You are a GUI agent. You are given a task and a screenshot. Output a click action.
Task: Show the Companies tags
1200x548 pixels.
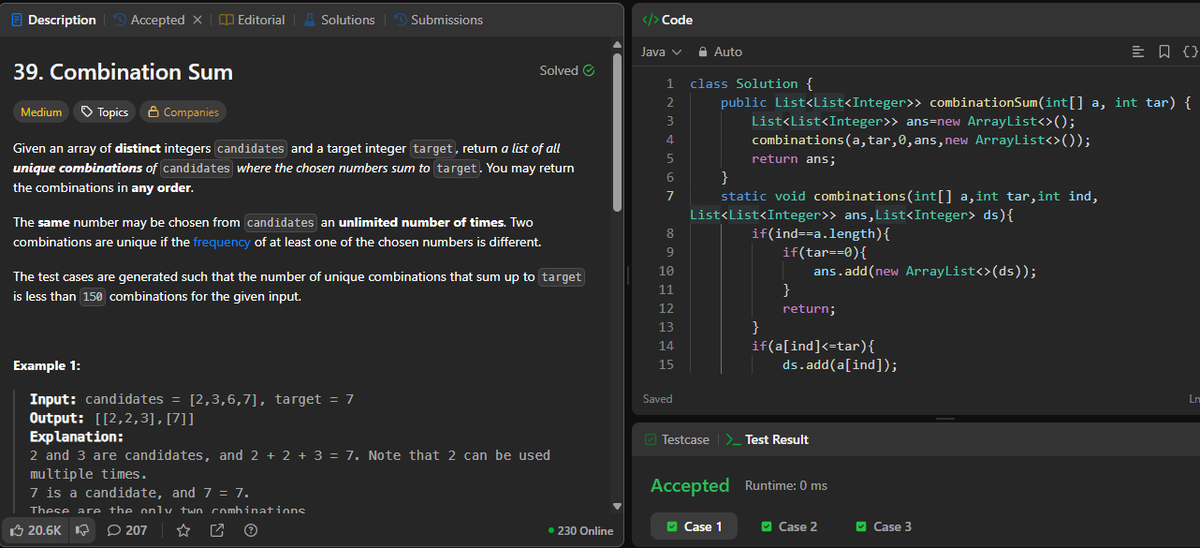183,112
